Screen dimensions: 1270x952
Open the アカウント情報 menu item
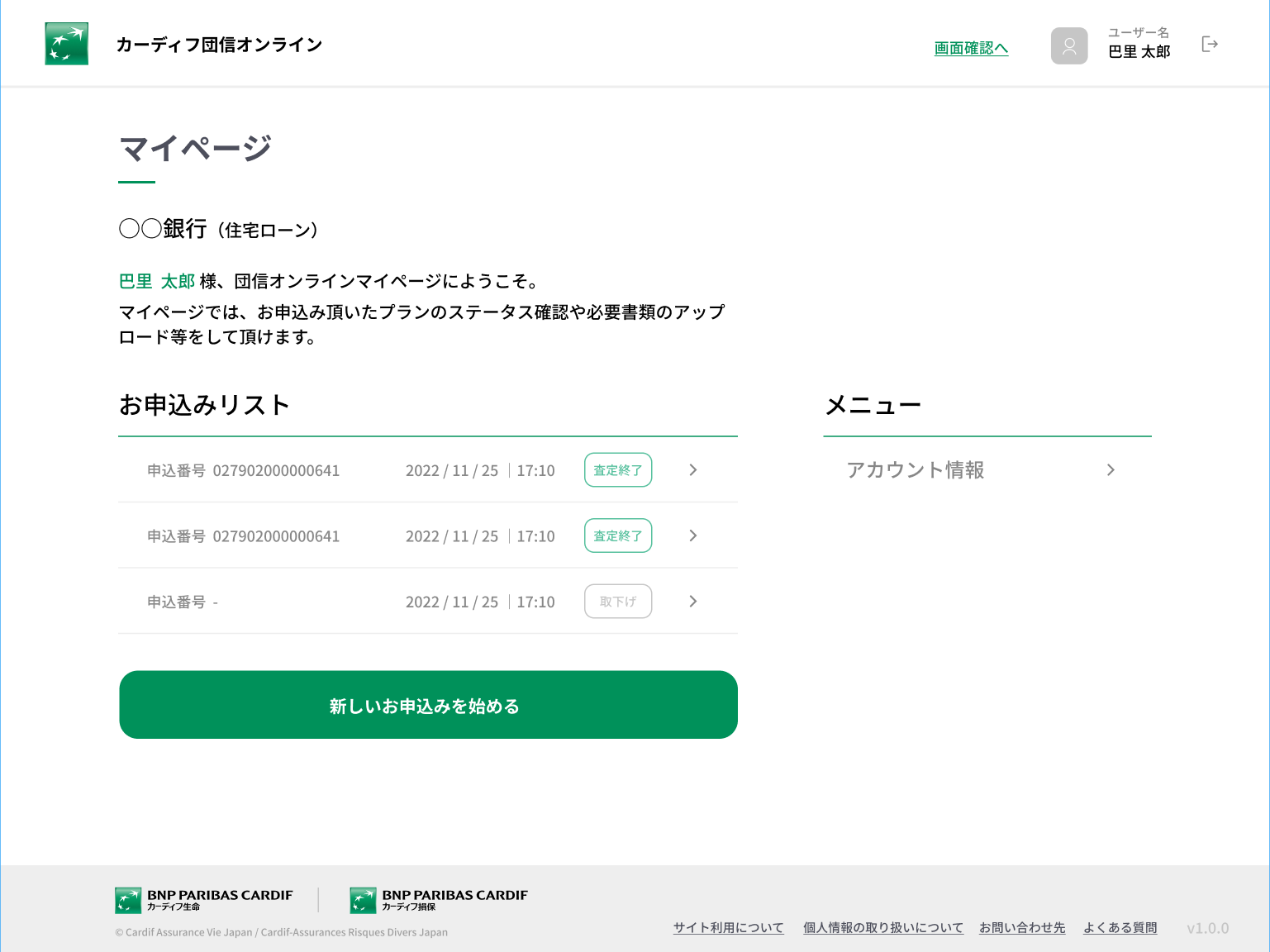(x=987, y=469)
